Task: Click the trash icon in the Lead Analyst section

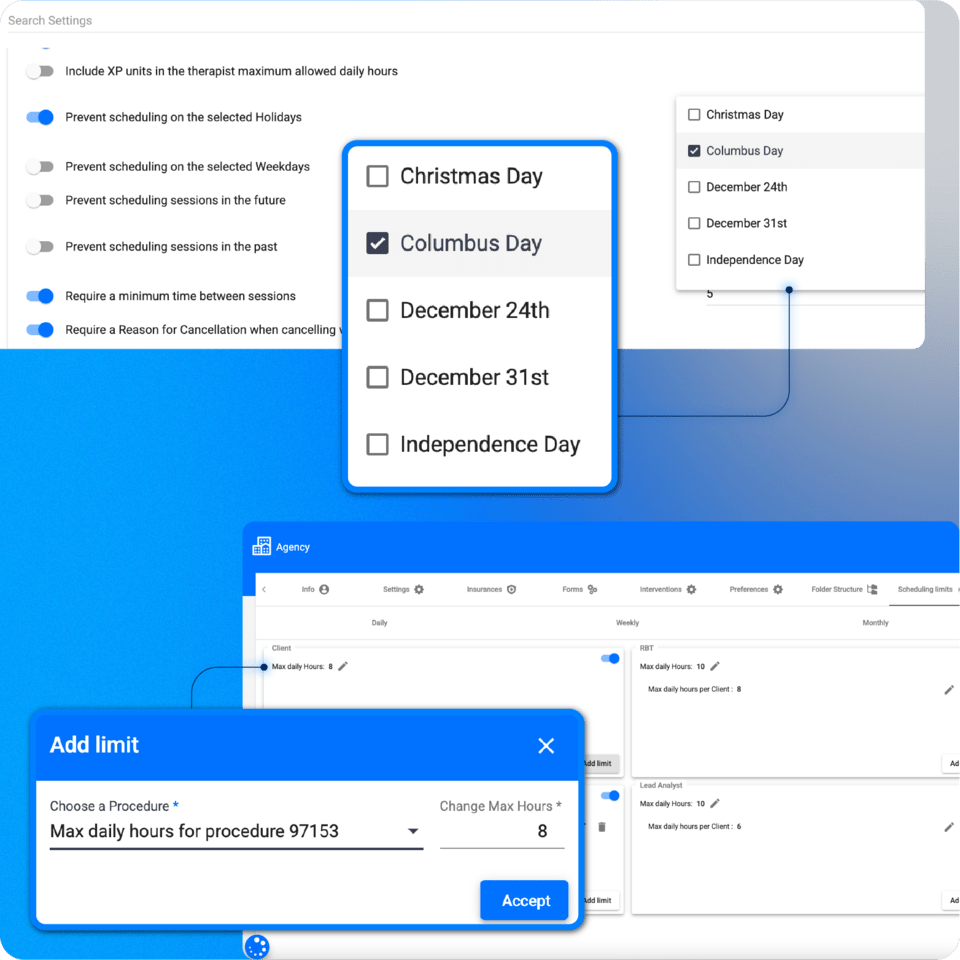Action: (602, 826)
